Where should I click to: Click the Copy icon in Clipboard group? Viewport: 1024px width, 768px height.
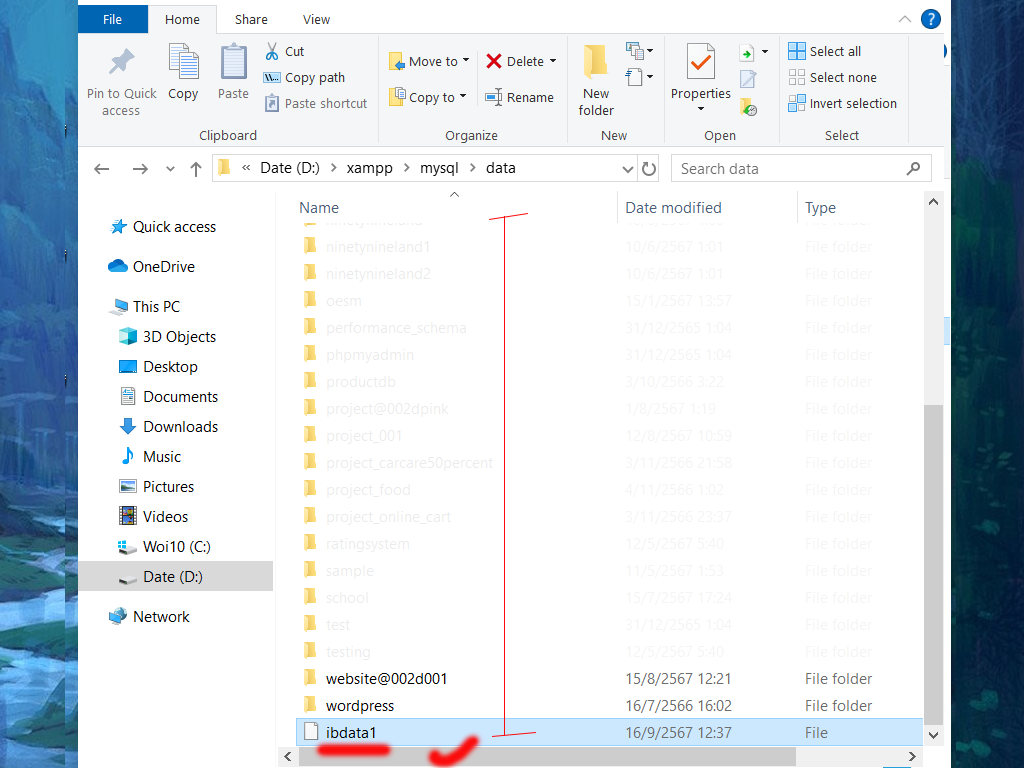183,62
